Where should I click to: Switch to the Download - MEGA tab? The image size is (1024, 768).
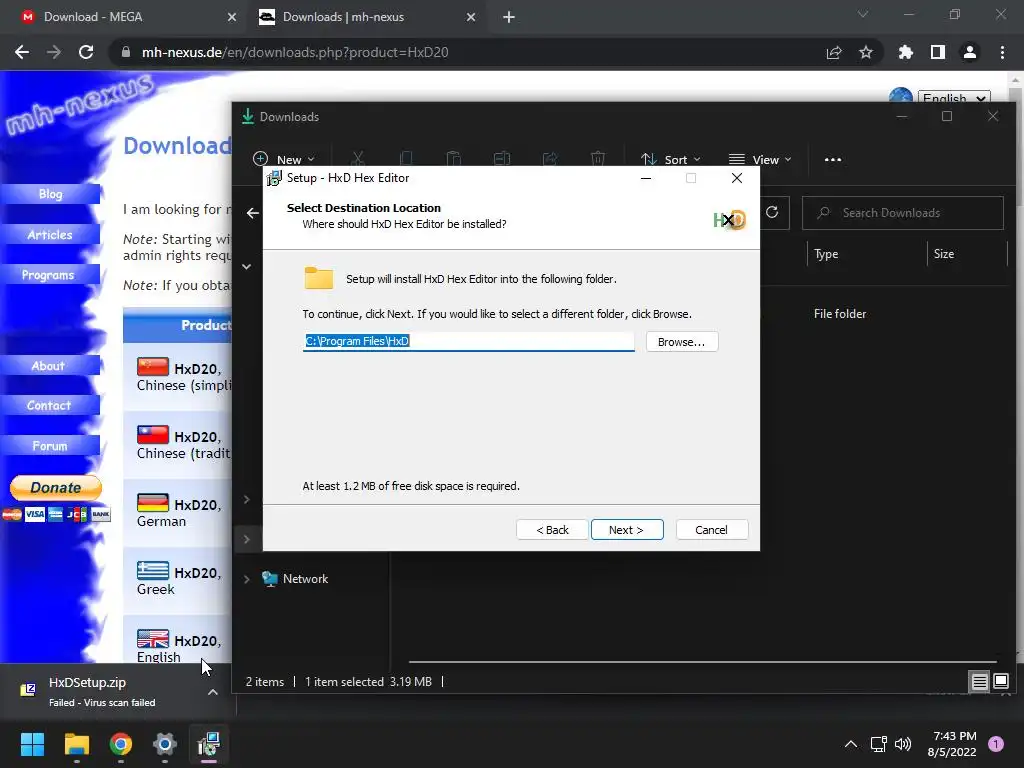pyautogui.click(x=124, y=17)
